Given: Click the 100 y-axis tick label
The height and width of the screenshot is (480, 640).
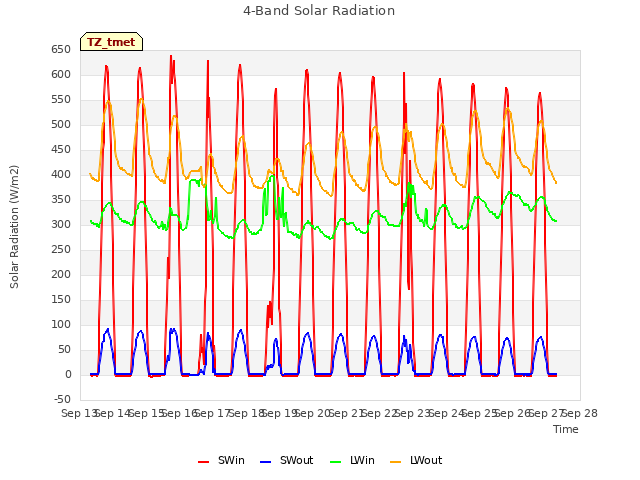Looking at the screenshot, I should [61, 324].
